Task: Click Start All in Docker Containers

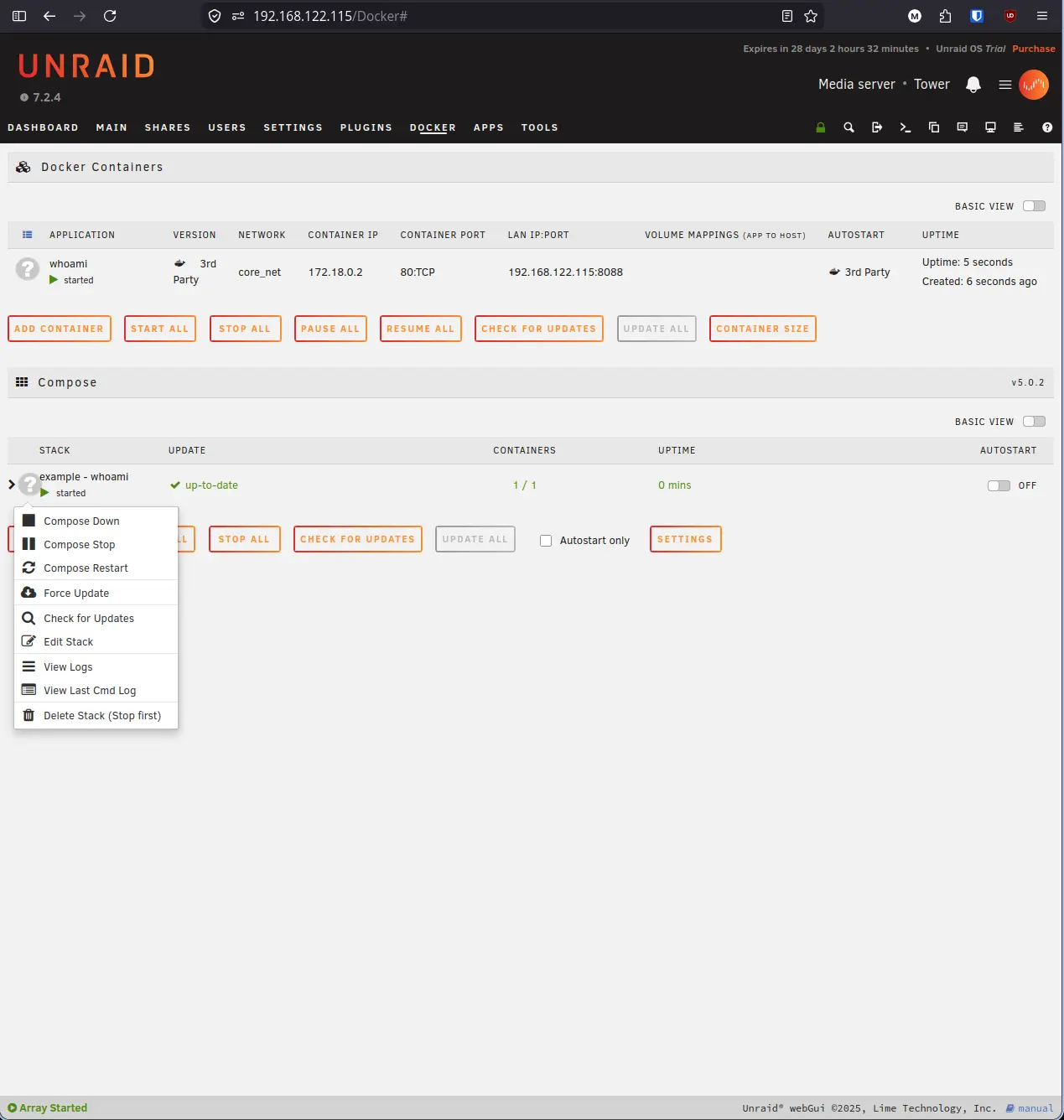Action: [x=159, y=329]
